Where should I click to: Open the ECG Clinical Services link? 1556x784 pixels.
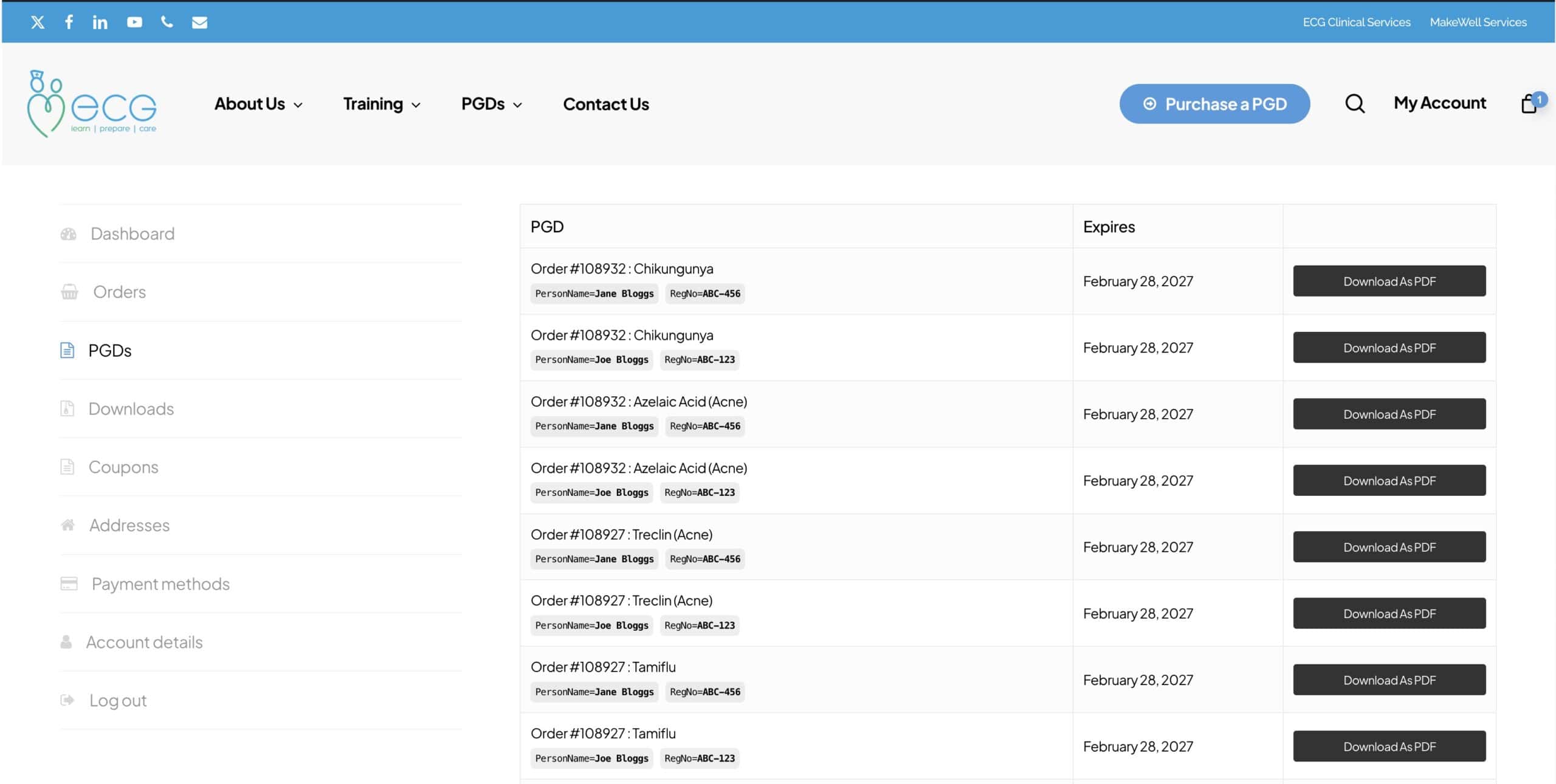pyautogui.click(x=1356, y=22)
